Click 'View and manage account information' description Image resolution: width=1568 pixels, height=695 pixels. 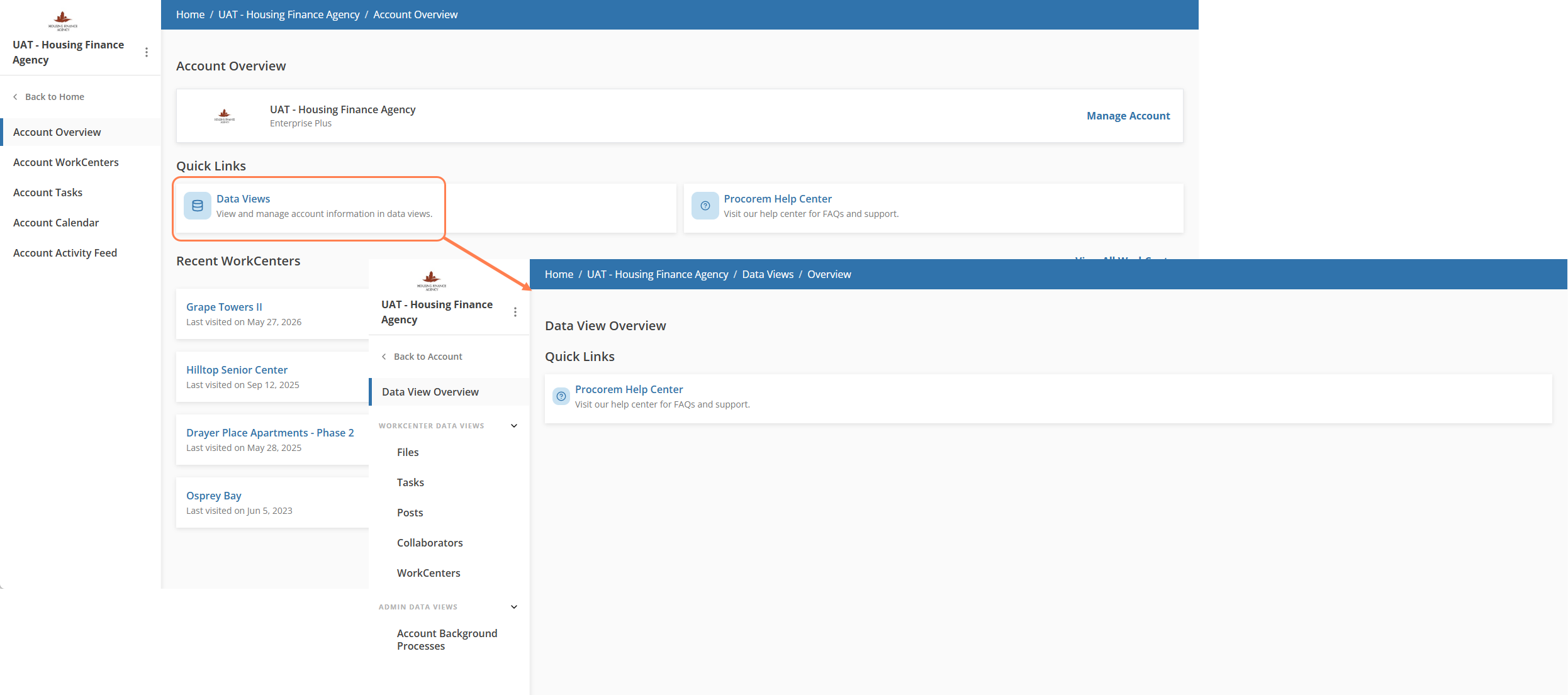tap(324, 214)
